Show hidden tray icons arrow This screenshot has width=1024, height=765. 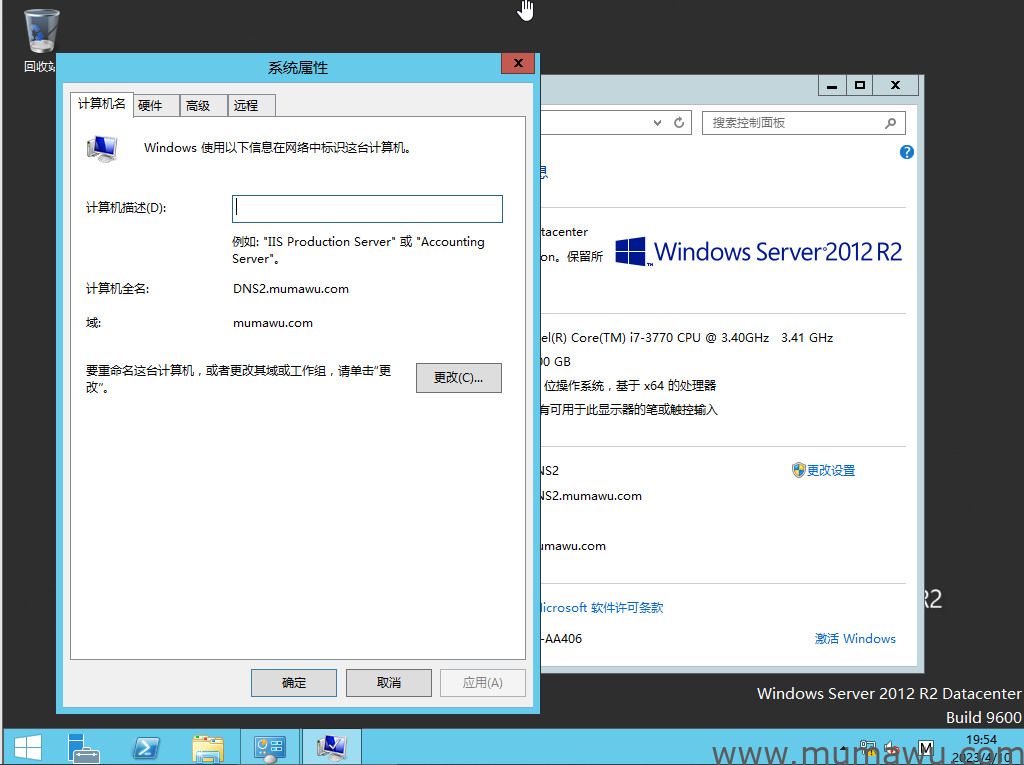tap(844, 748)
